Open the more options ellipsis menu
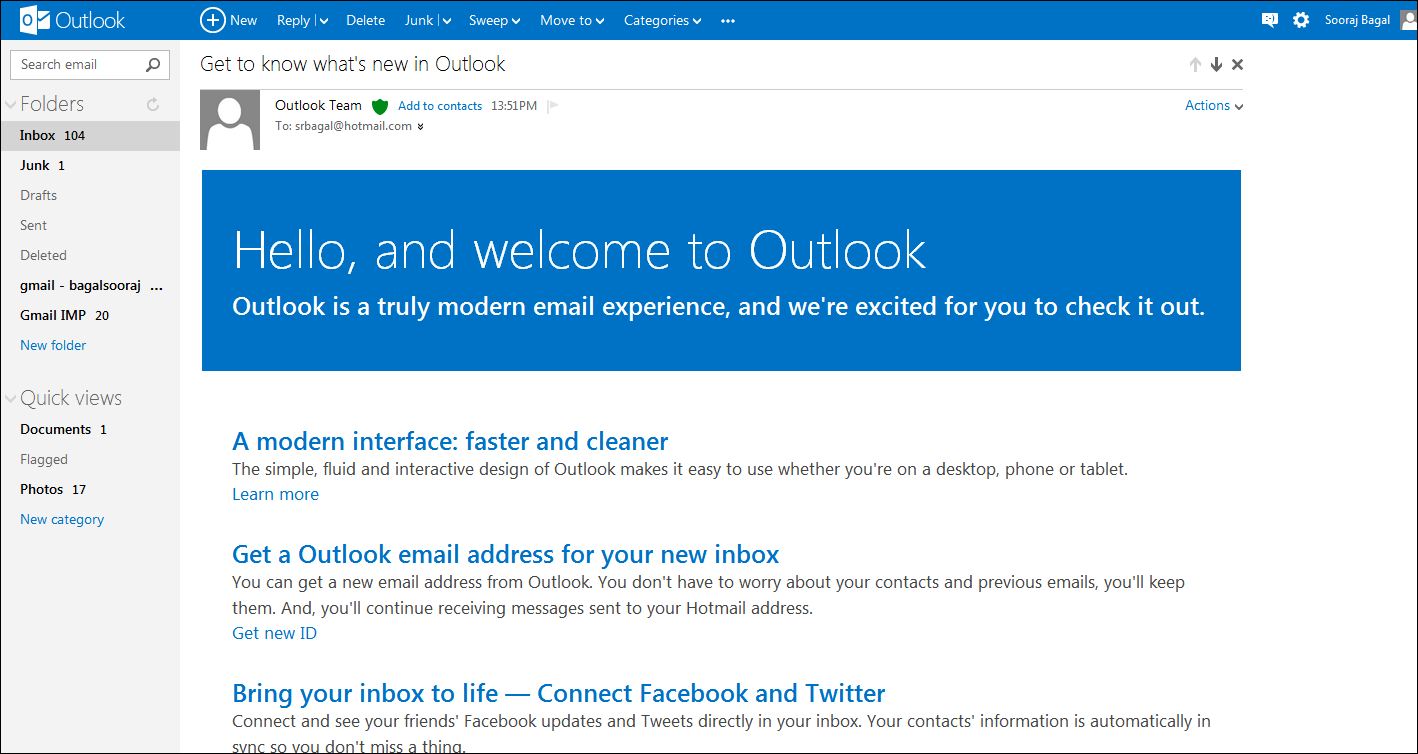The width and height of the screenshot is (1418, 754). click(x=728, y=20)
